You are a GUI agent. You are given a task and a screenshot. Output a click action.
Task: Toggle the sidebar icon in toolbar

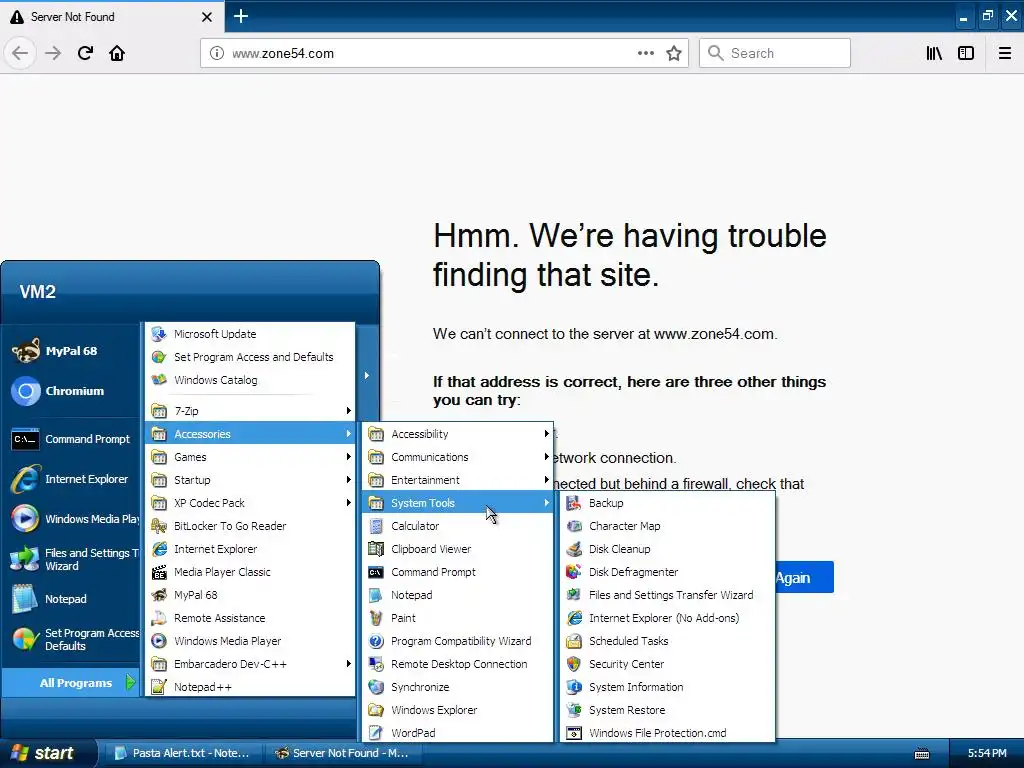click(x=966, y=53)
